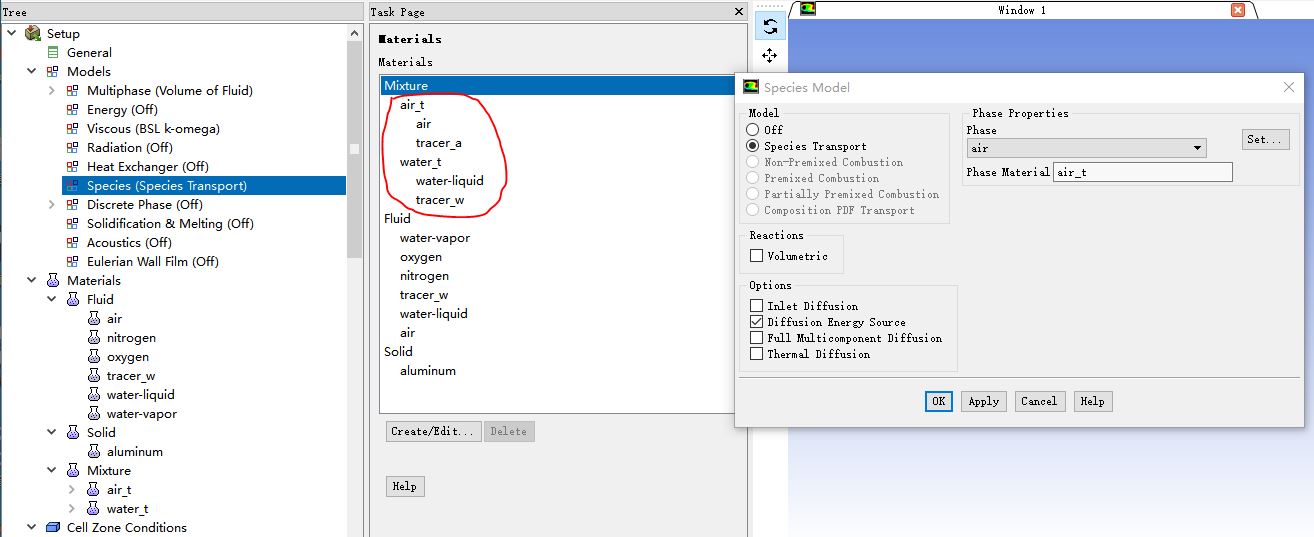Expand the air_t mixture tree node
Viewport: 1314px width, 537px height.
(71, 490)
